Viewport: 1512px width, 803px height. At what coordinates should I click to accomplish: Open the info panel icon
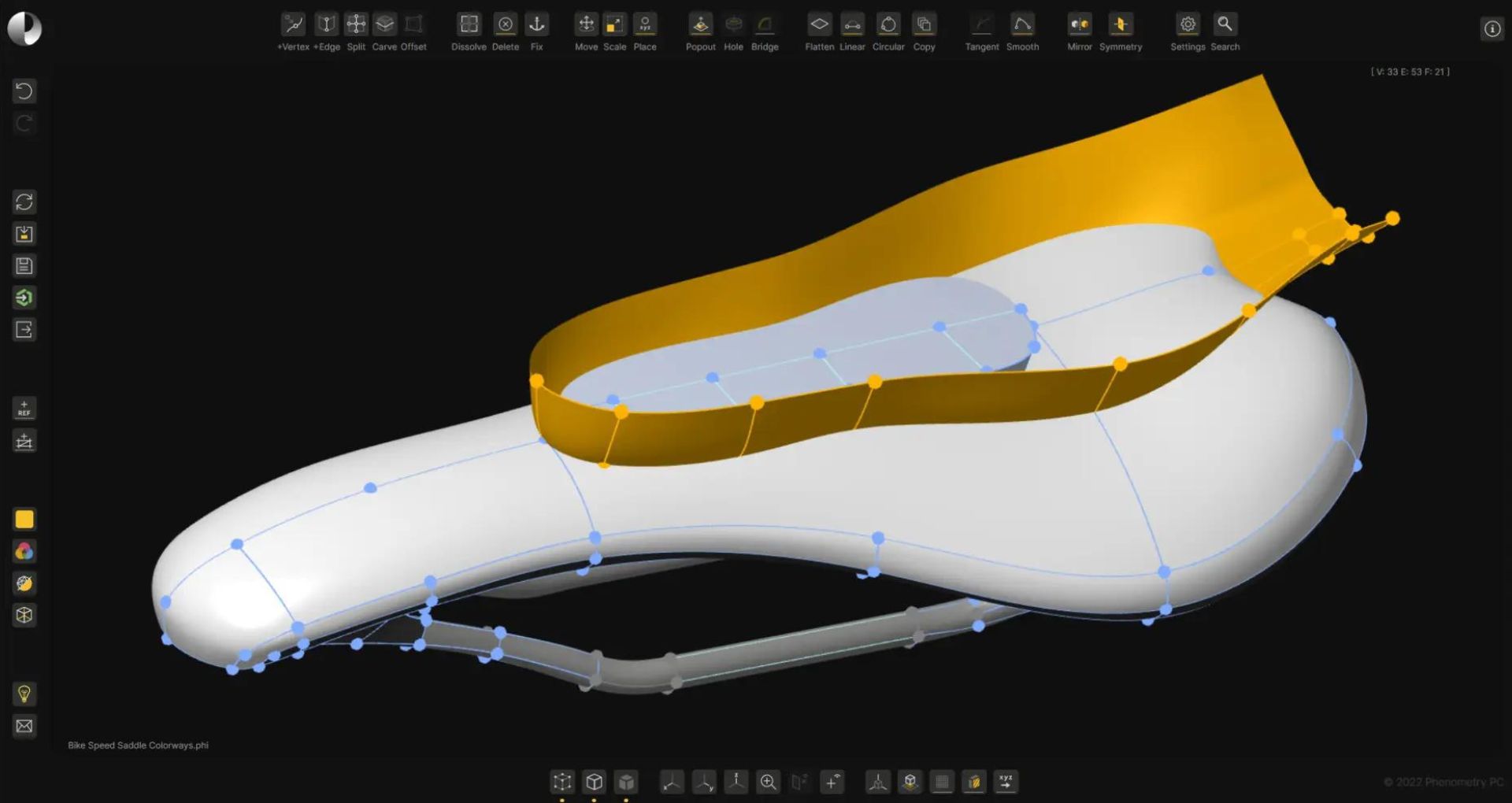coord(1492,29)
